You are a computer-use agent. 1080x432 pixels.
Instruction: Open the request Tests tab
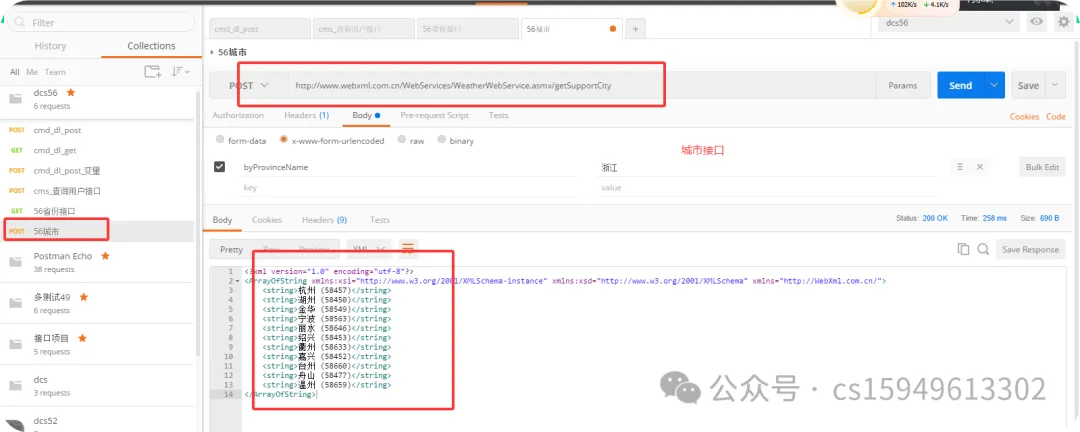click(499, 116)
